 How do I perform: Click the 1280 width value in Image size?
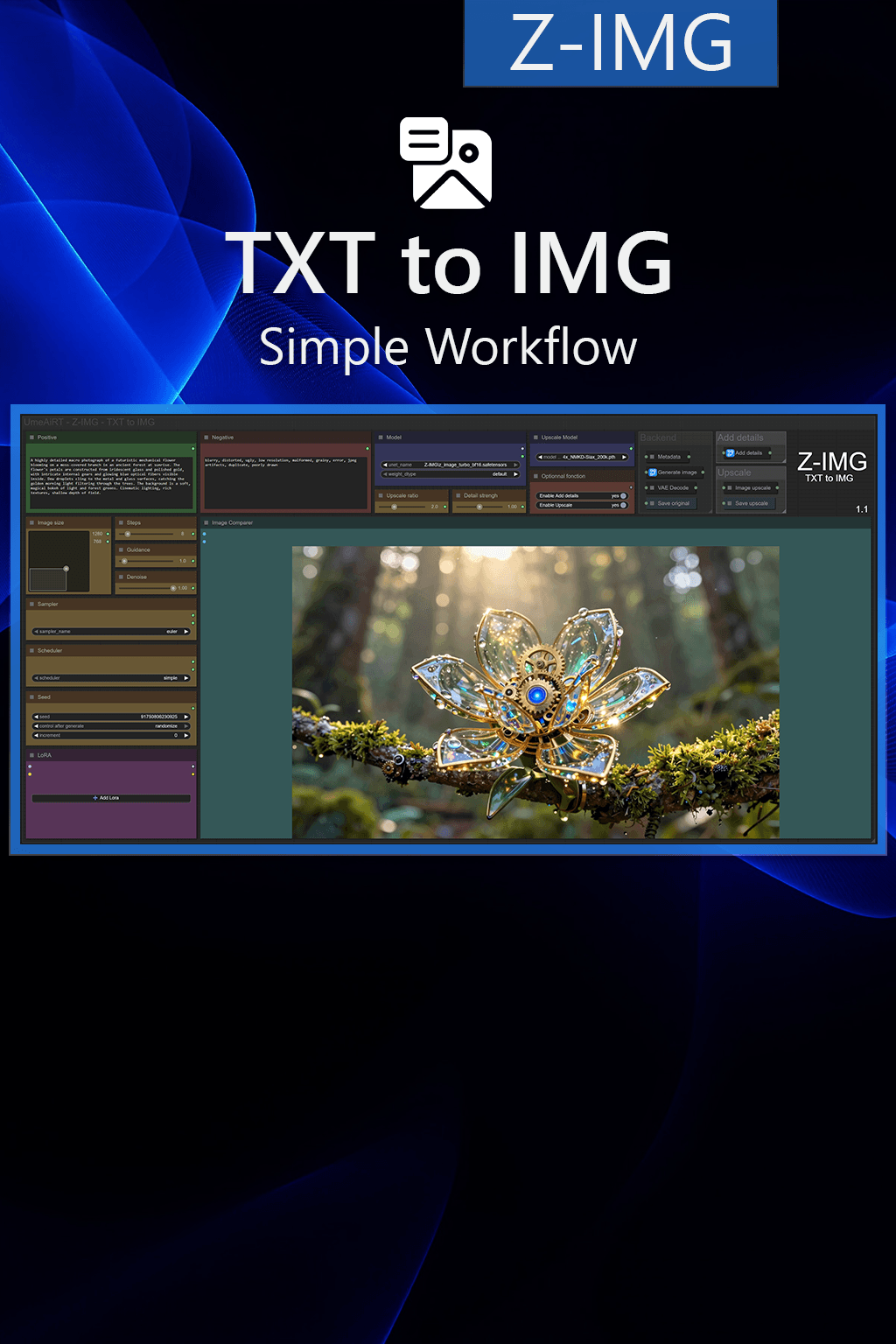[x=97, y=534]
